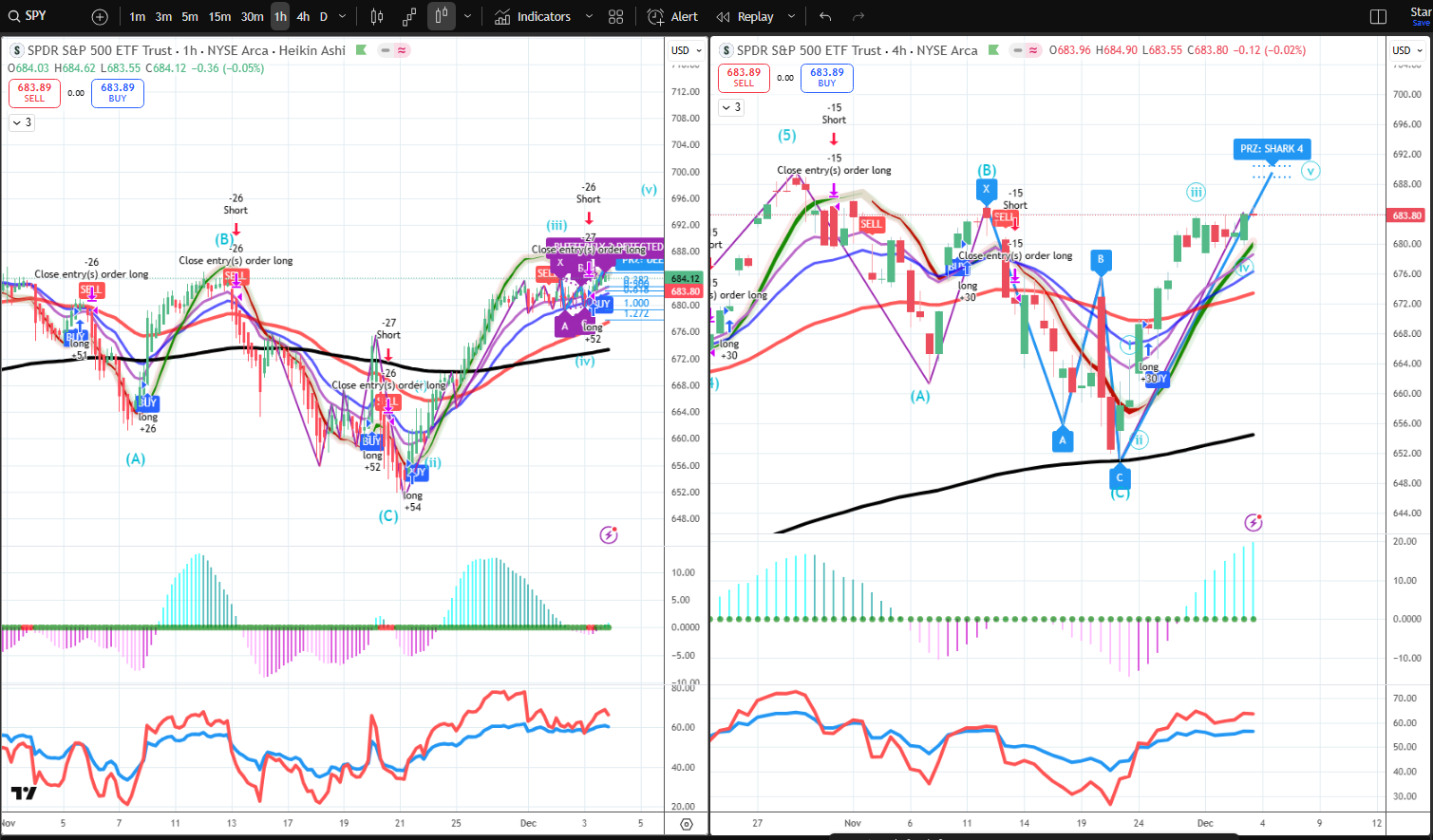Toggle the gray dash pill on left chart
The height and width of the screenshot is (840, 1433).
pyautogui.click(x=385, y=50)
